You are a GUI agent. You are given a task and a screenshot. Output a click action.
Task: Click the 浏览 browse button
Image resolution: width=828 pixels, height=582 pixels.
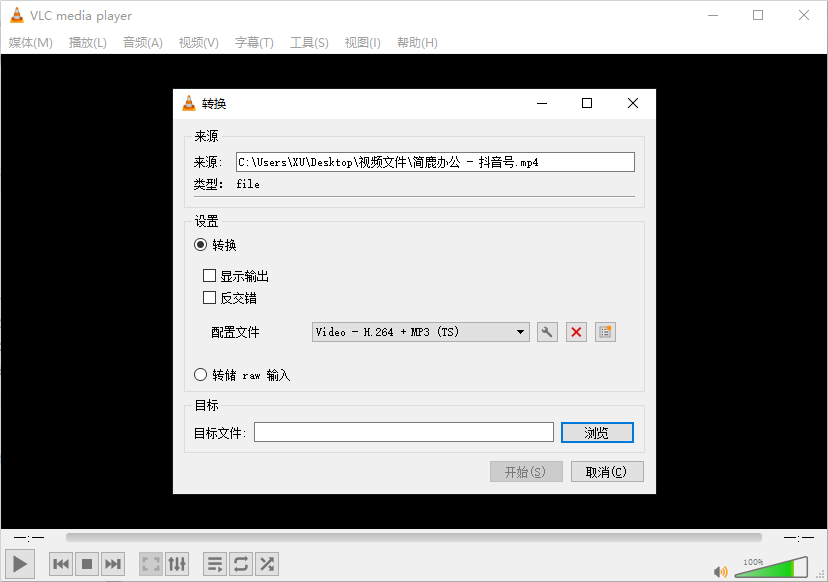point(597,431)
